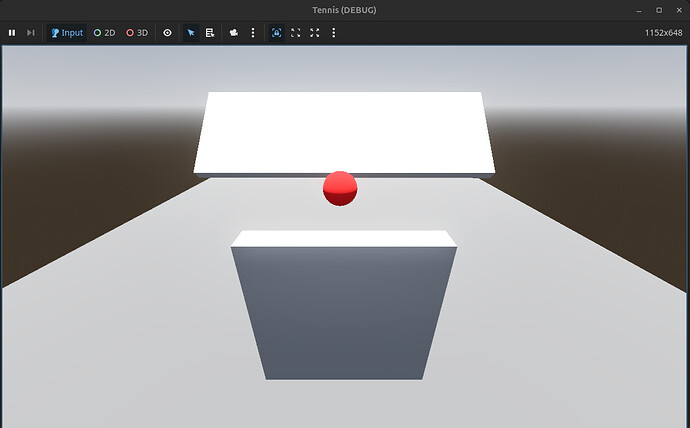Pause the running game

tap(12, 33)
